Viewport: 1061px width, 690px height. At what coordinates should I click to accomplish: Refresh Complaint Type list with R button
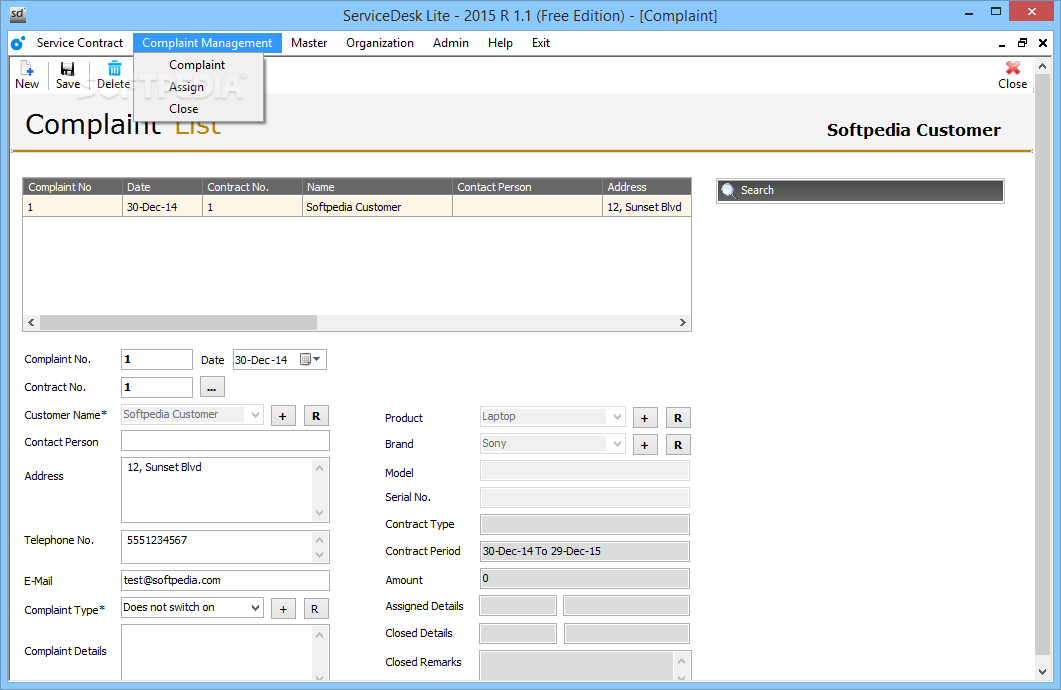(x=316, y=609)
